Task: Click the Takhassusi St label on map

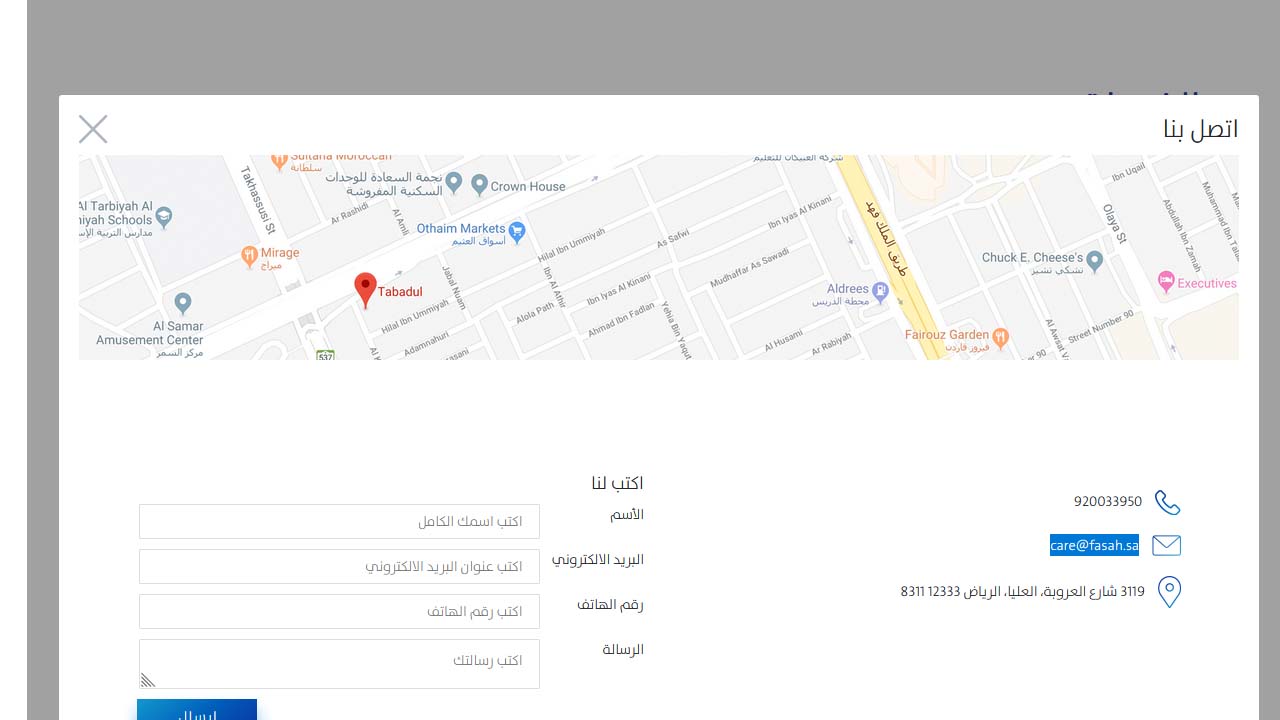Action: [258, 201]
